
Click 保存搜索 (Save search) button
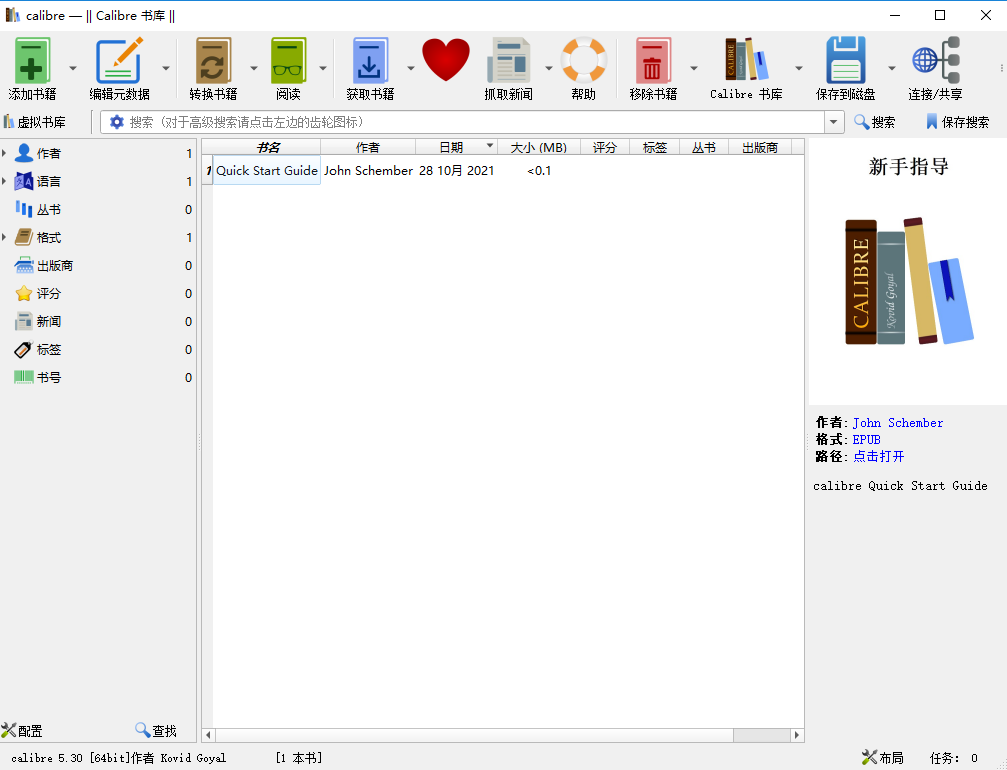tap(957, 122)
